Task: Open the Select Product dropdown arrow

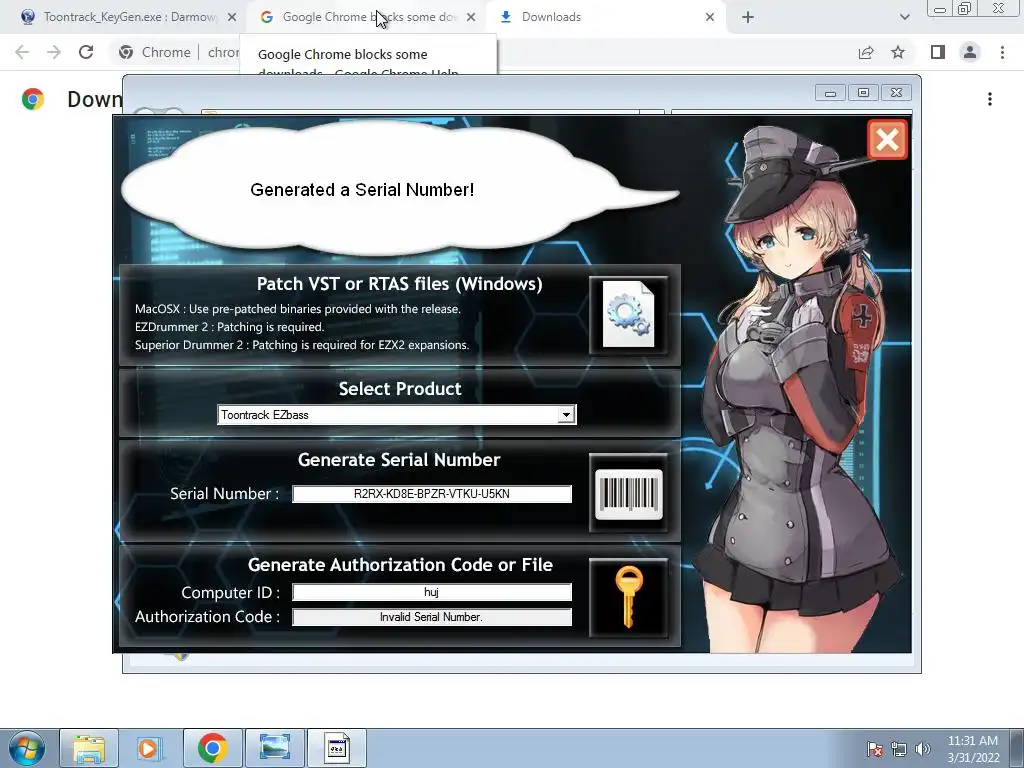Action: 566,415
